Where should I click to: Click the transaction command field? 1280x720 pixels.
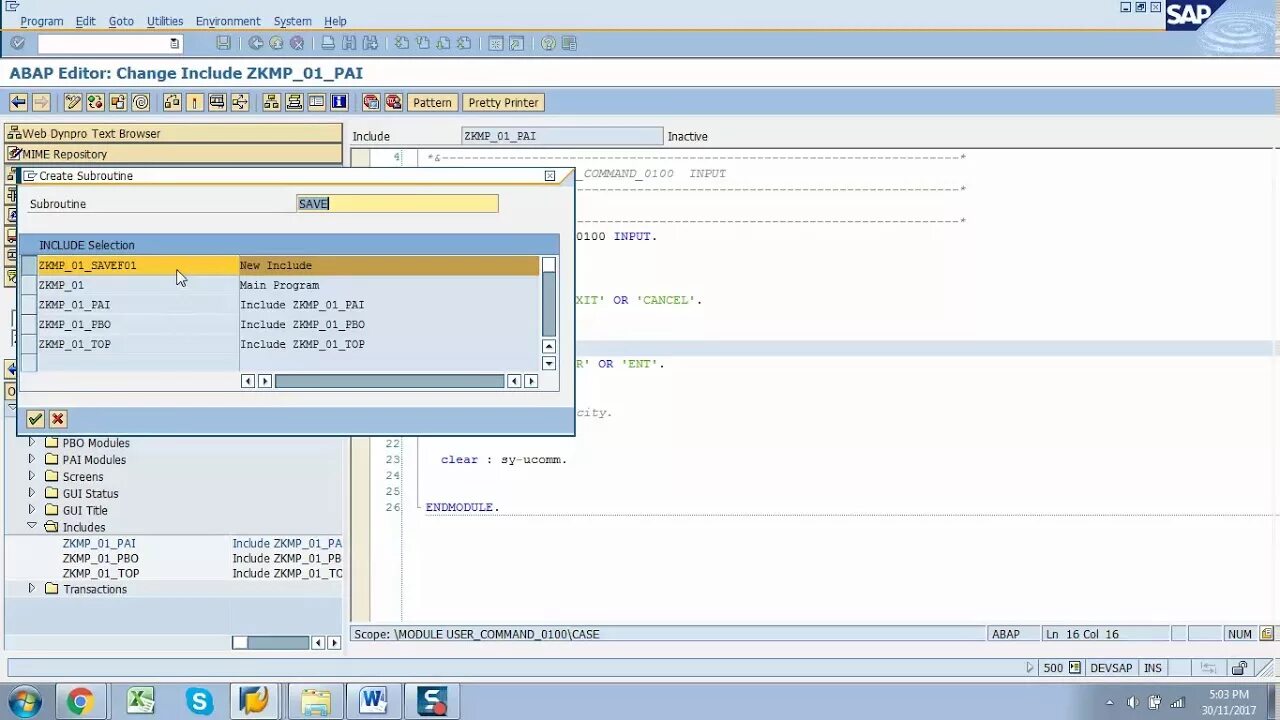(110, 43)
